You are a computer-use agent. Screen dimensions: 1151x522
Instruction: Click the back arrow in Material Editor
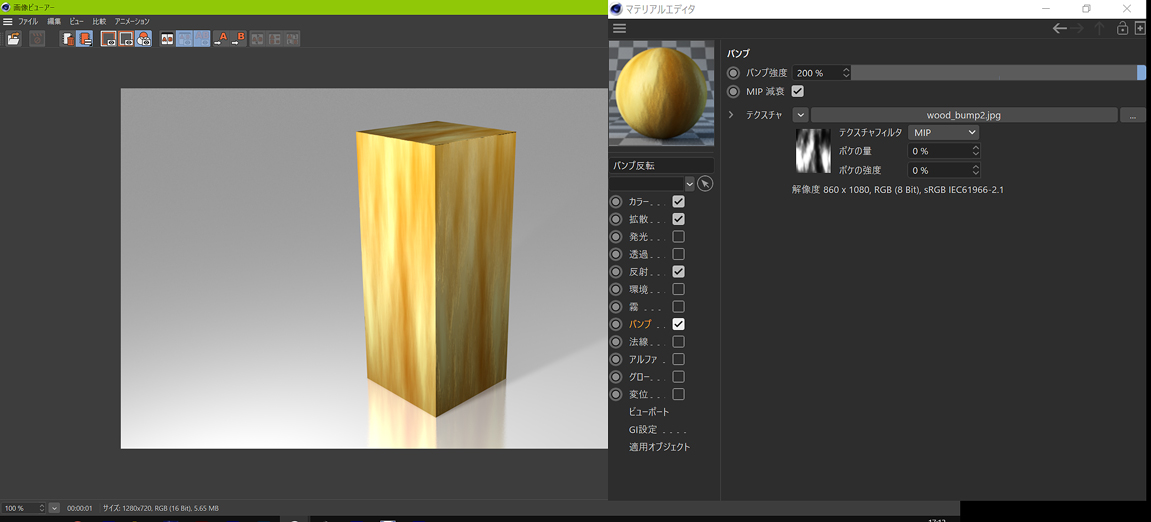1059,29
